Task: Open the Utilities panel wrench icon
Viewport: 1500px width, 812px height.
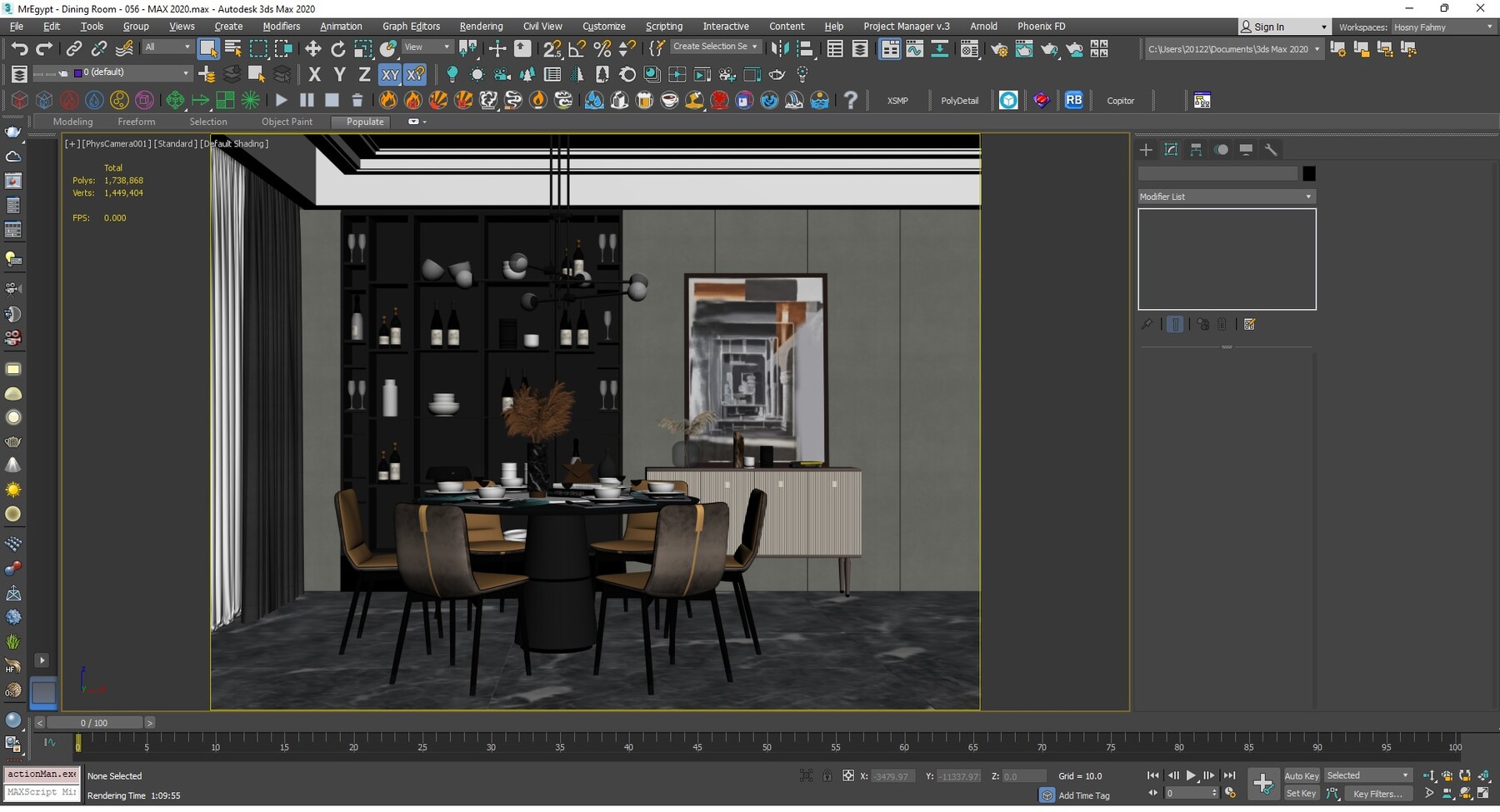Action: pos(1272,150)
